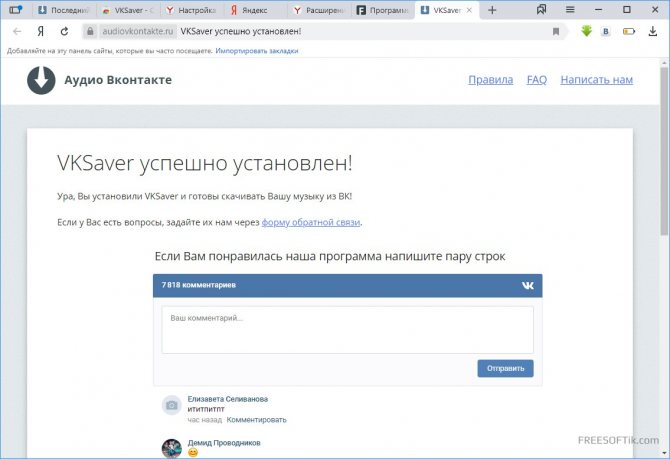The height and width of the screenshot is (459, 670).
Task: Click the VK logo in comments header
Action: pos(528,285)
